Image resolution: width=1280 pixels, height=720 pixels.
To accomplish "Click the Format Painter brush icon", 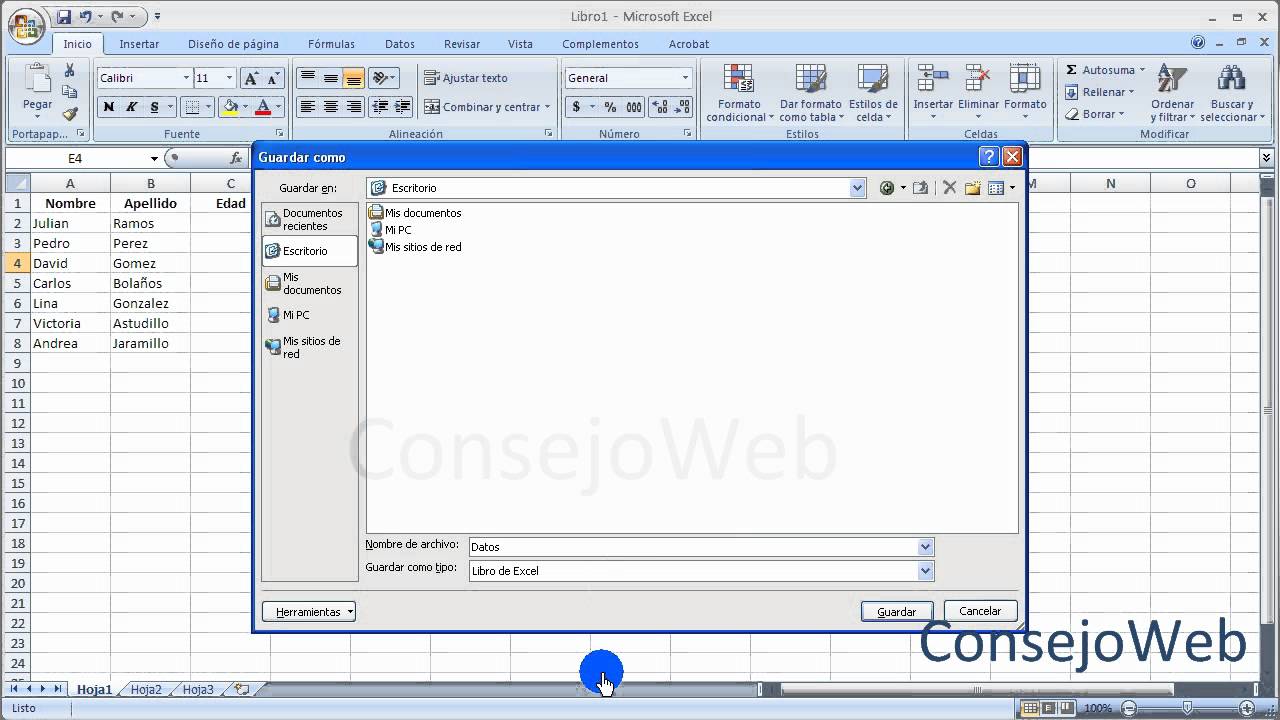I will tap(69, 114).
